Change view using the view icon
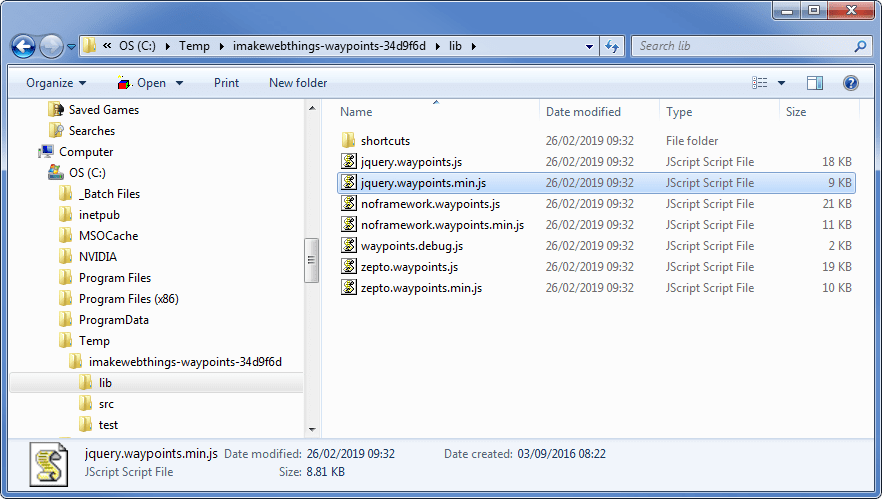The height and width of the screenshot is (499, 882). 759,83
